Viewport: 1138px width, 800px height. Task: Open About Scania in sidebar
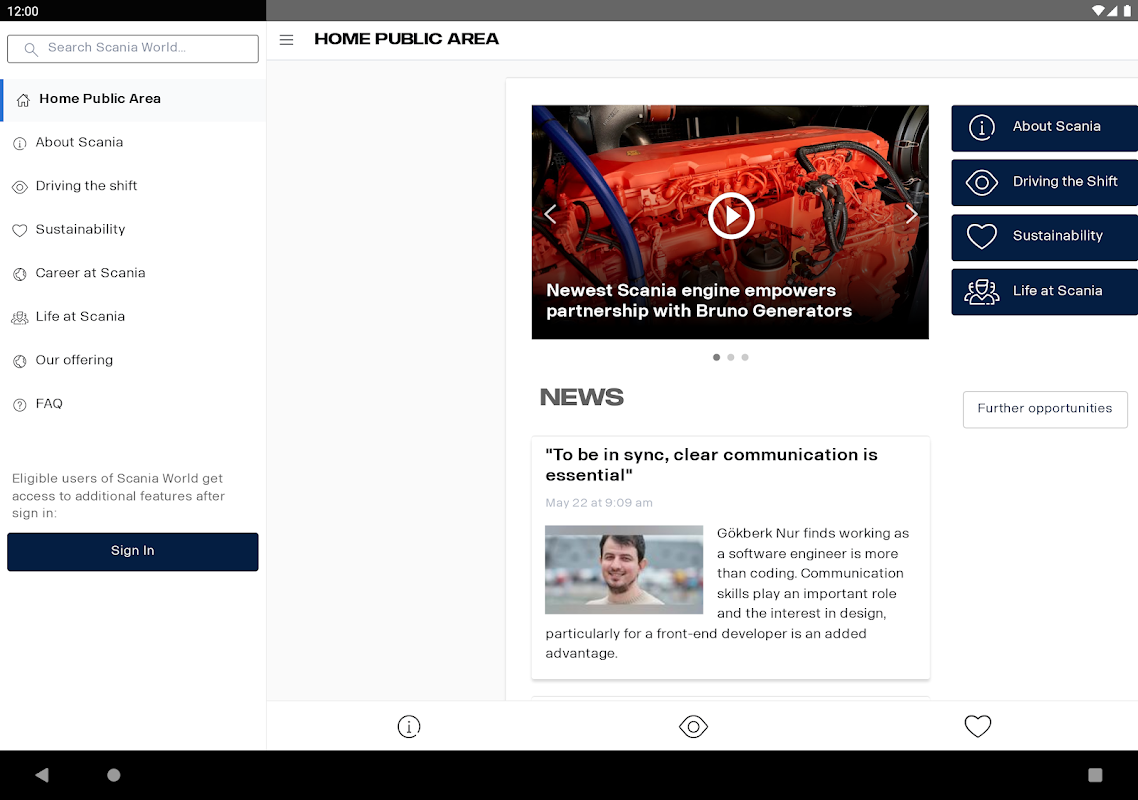tap(134, 142)
